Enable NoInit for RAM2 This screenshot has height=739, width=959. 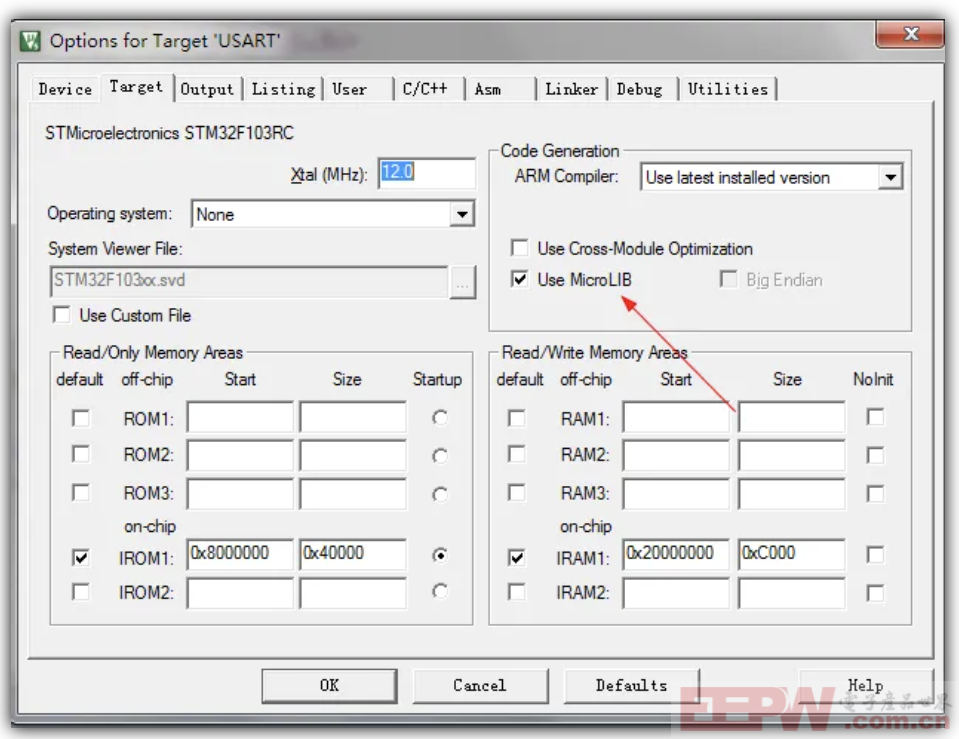(x=875, y=455)
